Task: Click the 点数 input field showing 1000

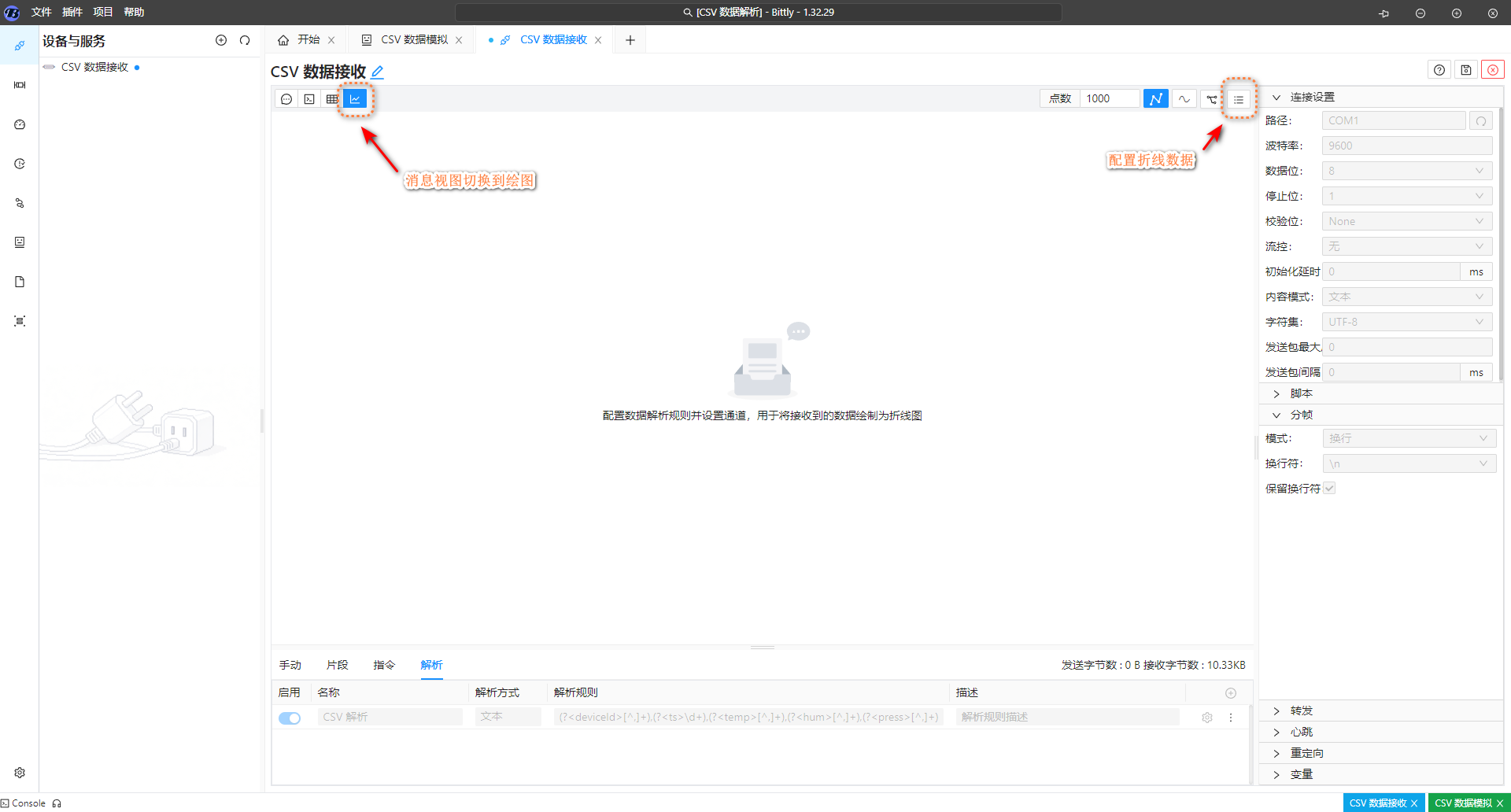Action: (1109, 98)
